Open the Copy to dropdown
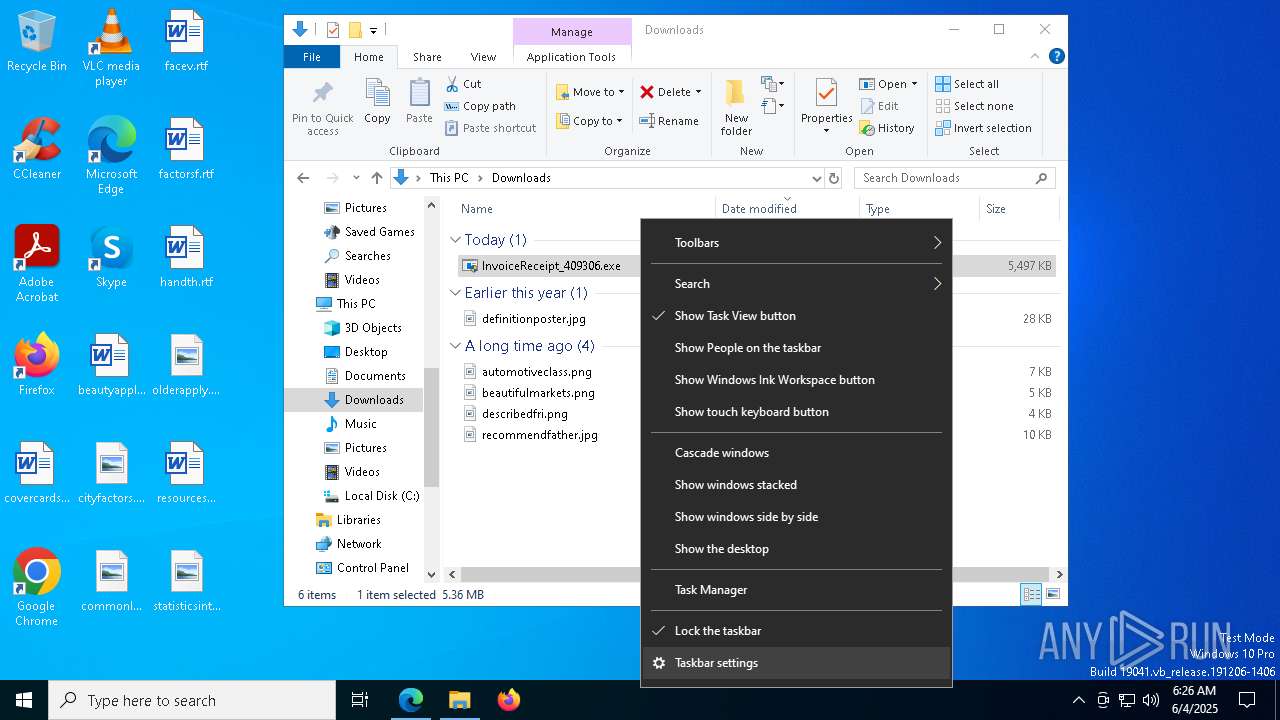The image size is (1280, 720). click(x=589, y=121)
